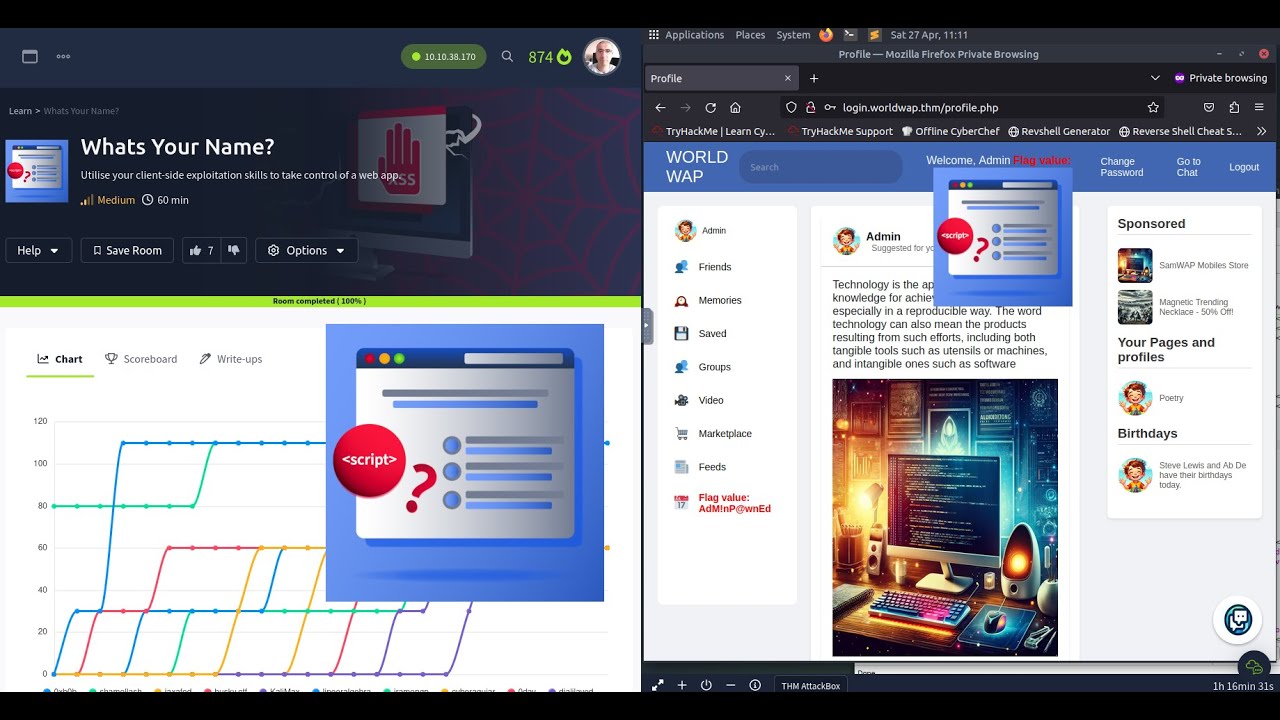1280x720 pixels.
Task: Expand the Options dropdown
Action: pyautogui.click(x=306, y=250)
